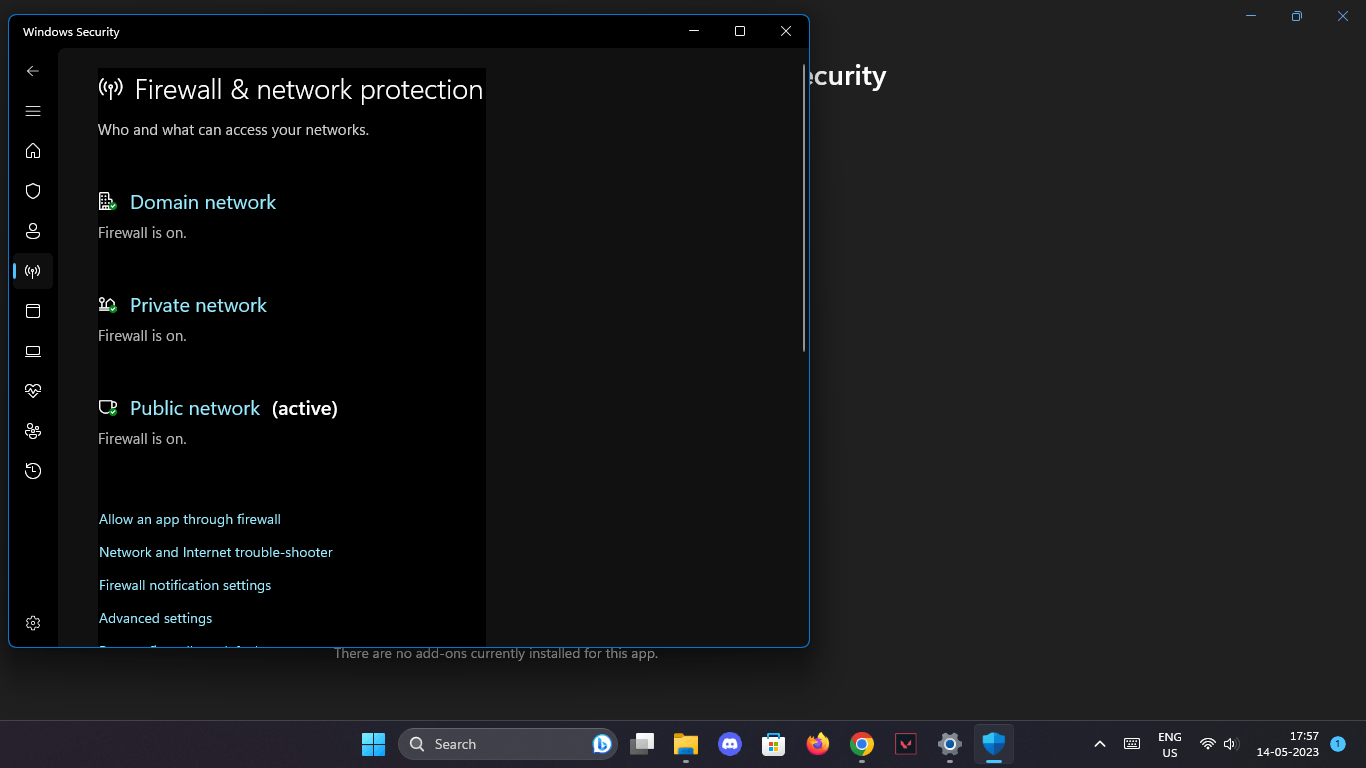1366x768 pixels.
Task: Open the Valorant icon on taskbar
Action: tap(906, 744)
